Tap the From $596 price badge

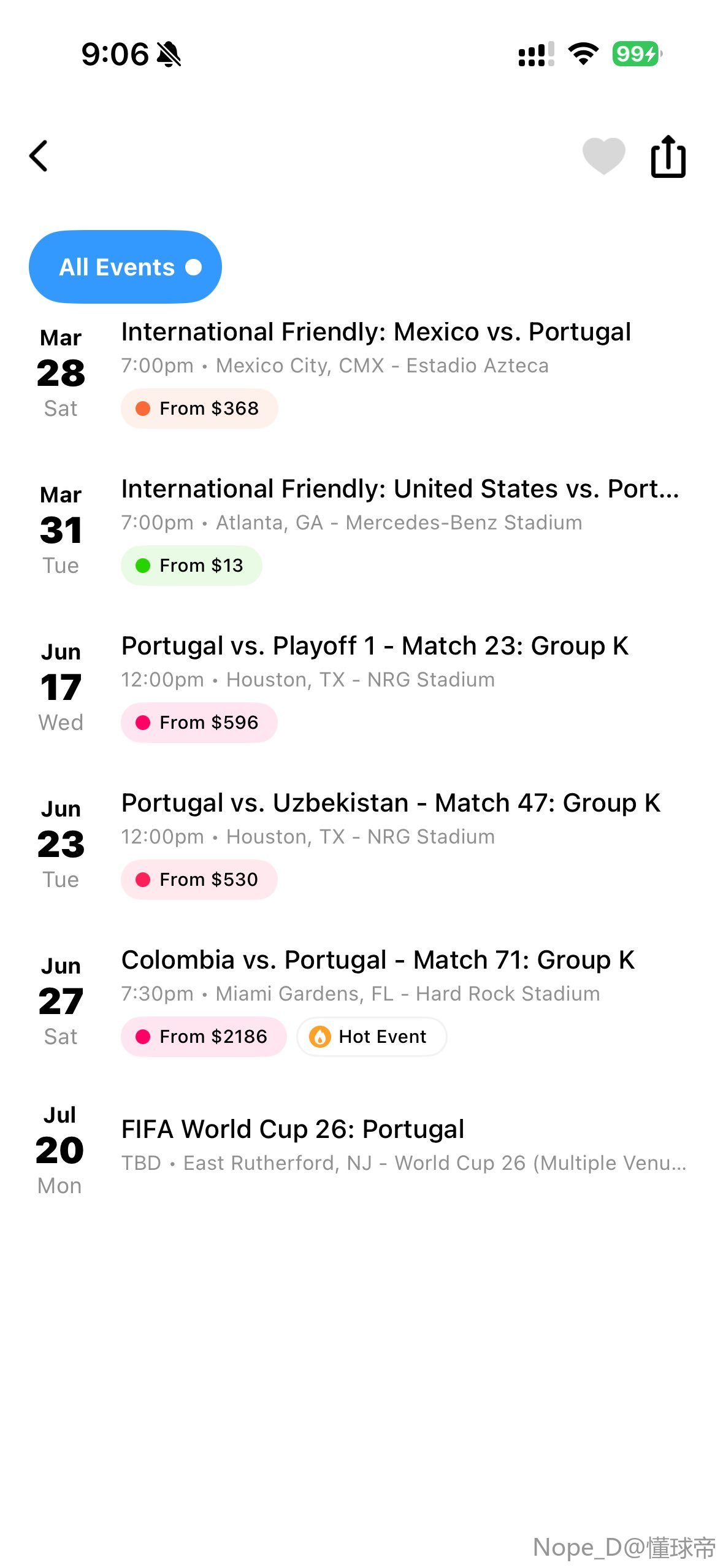pos(199,723)
